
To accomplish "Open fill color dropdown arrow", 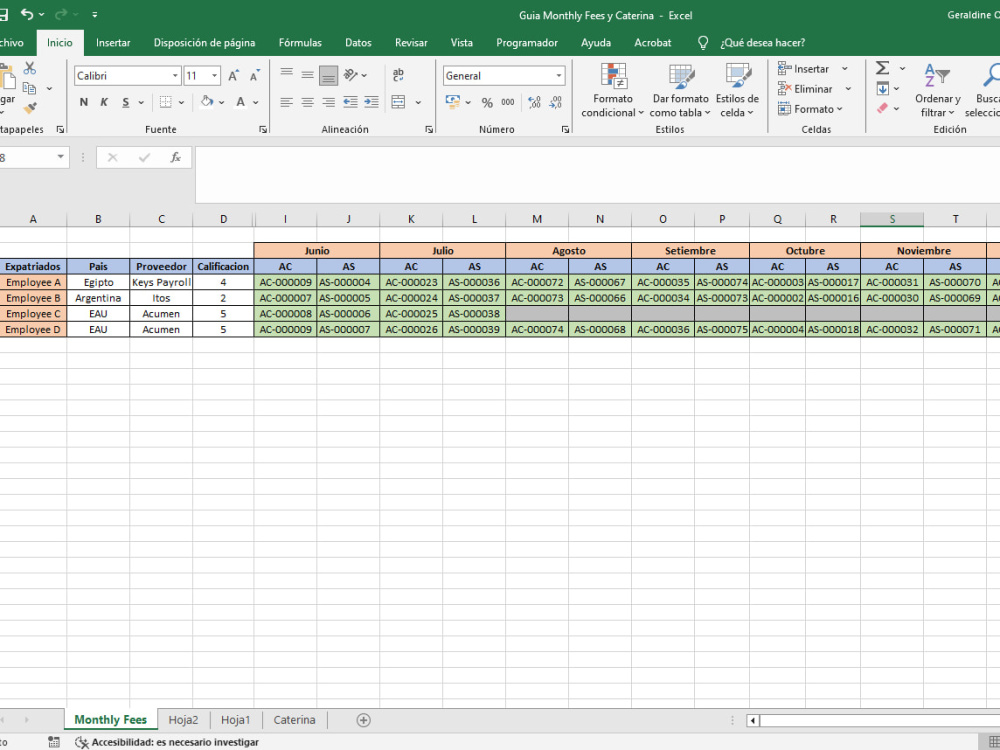I will click(x=221, y=102).
